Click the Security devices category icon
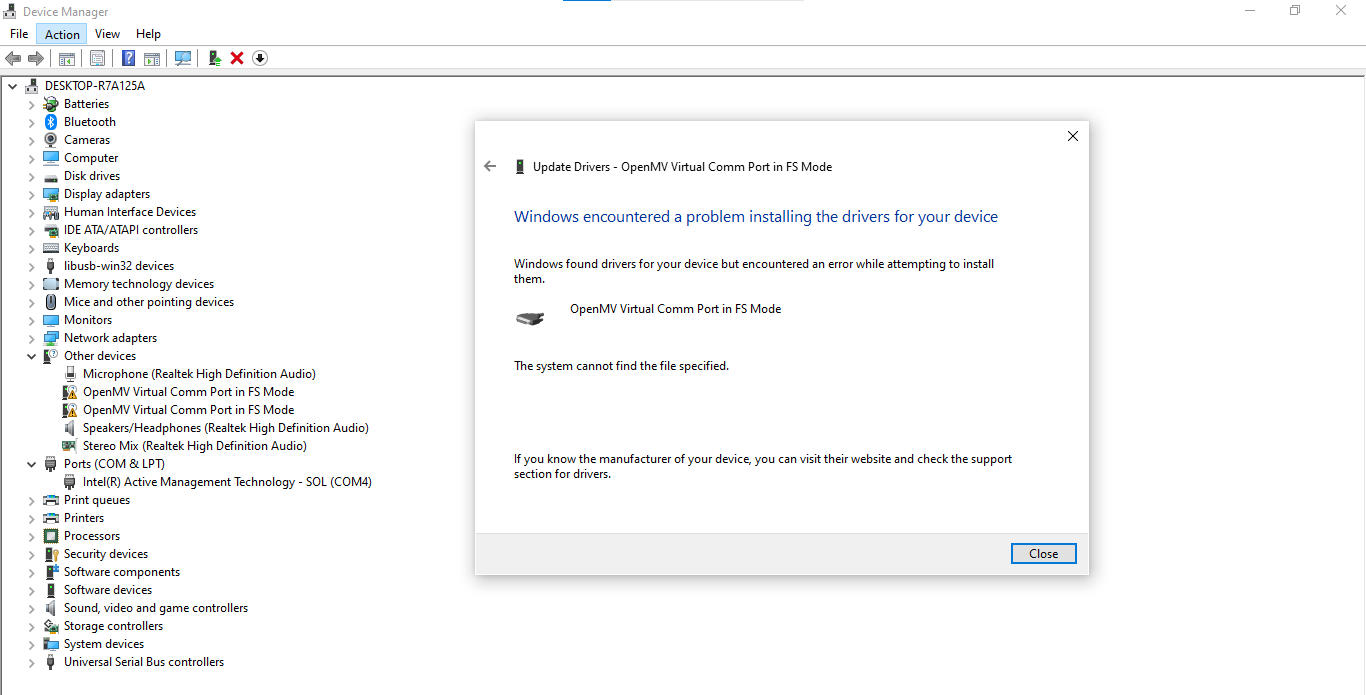 pyautogui.click(x=51, y=554)
